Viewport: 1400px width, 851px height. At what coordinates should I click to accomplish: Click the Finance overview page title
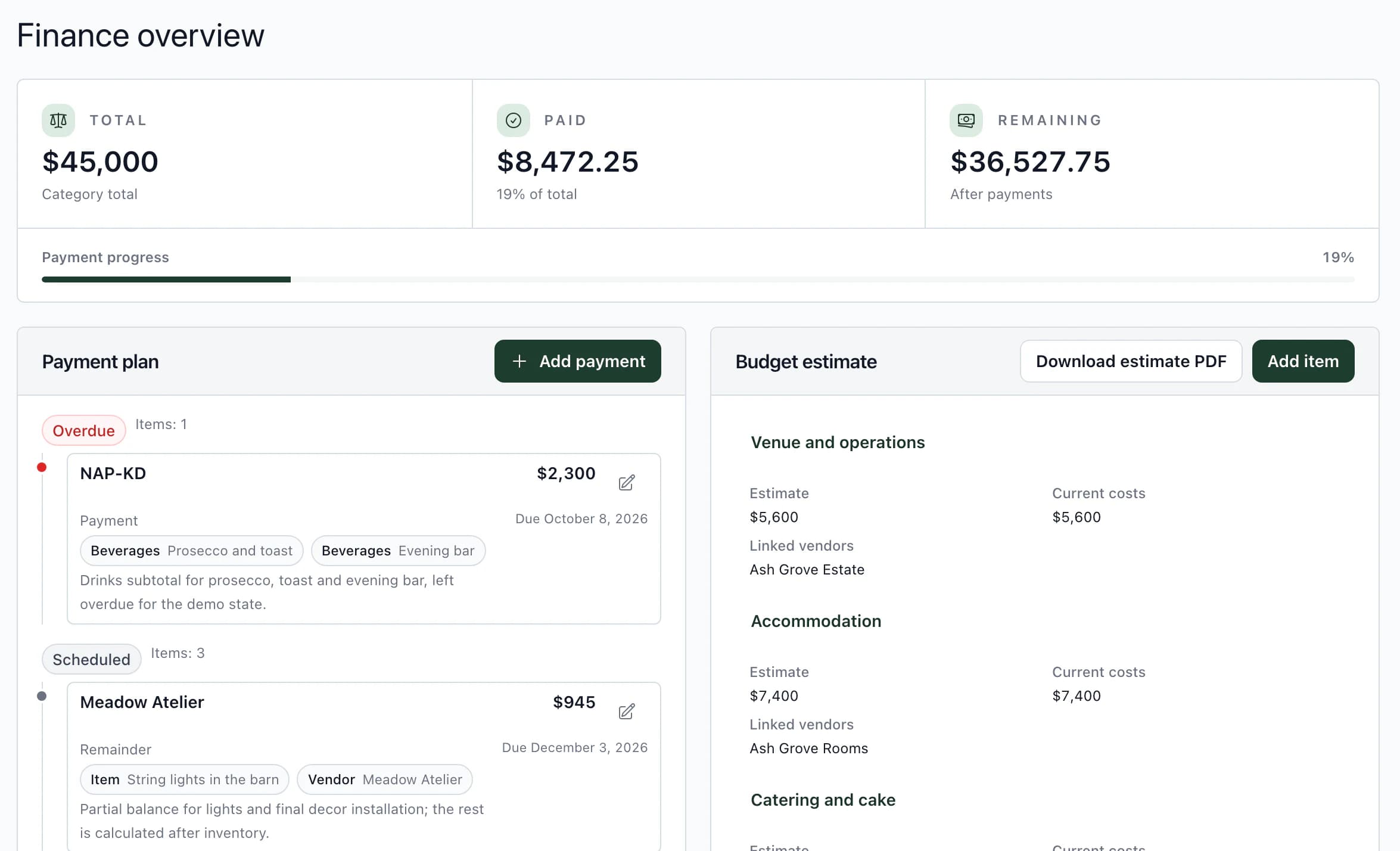(x=140, y=35)
